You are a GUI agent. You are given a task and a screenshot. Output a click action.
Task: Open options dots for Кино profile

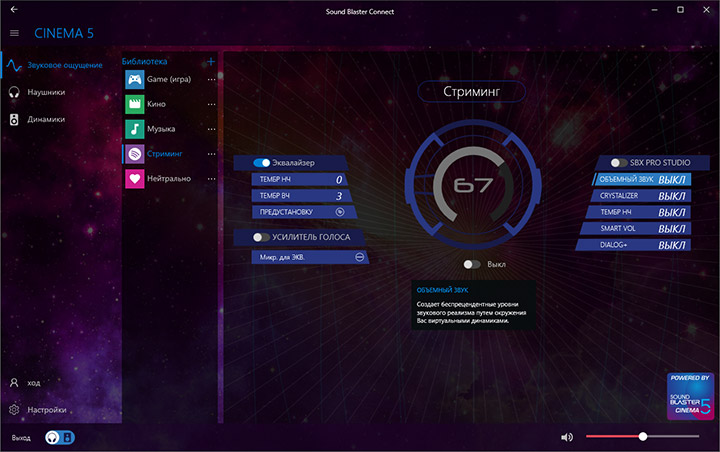(x=211, y=104)
